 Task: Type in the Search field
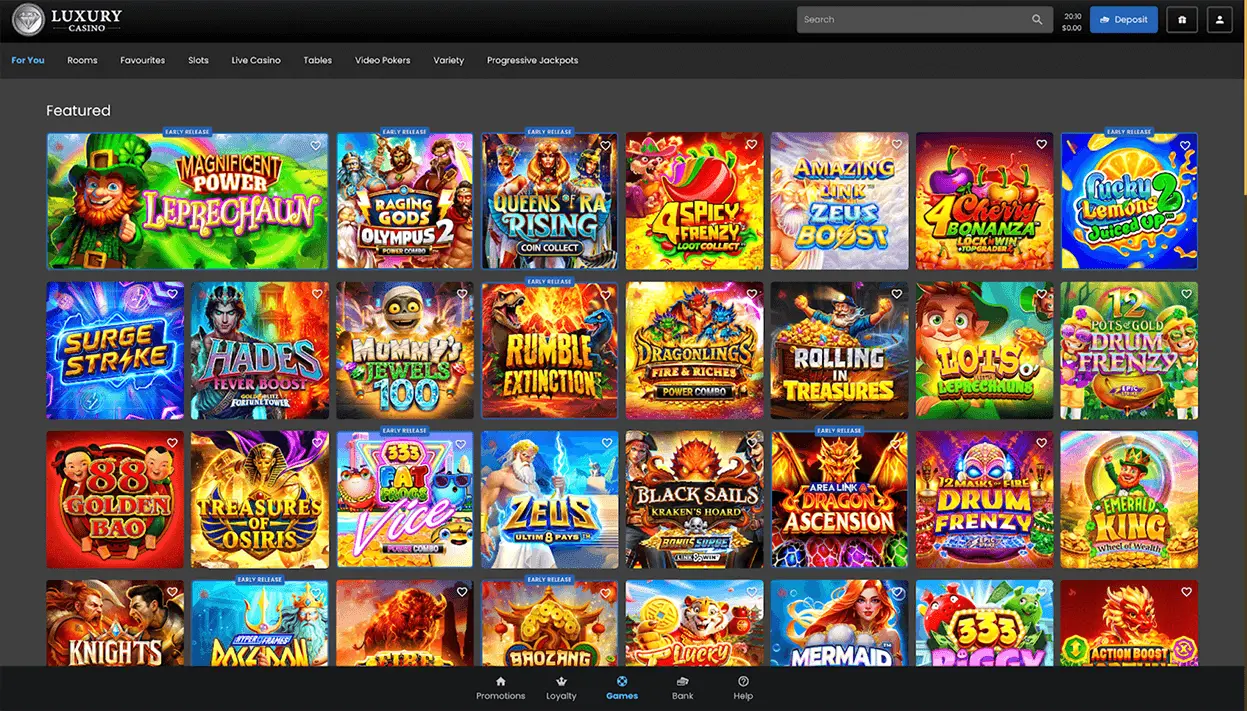(910, 20)
